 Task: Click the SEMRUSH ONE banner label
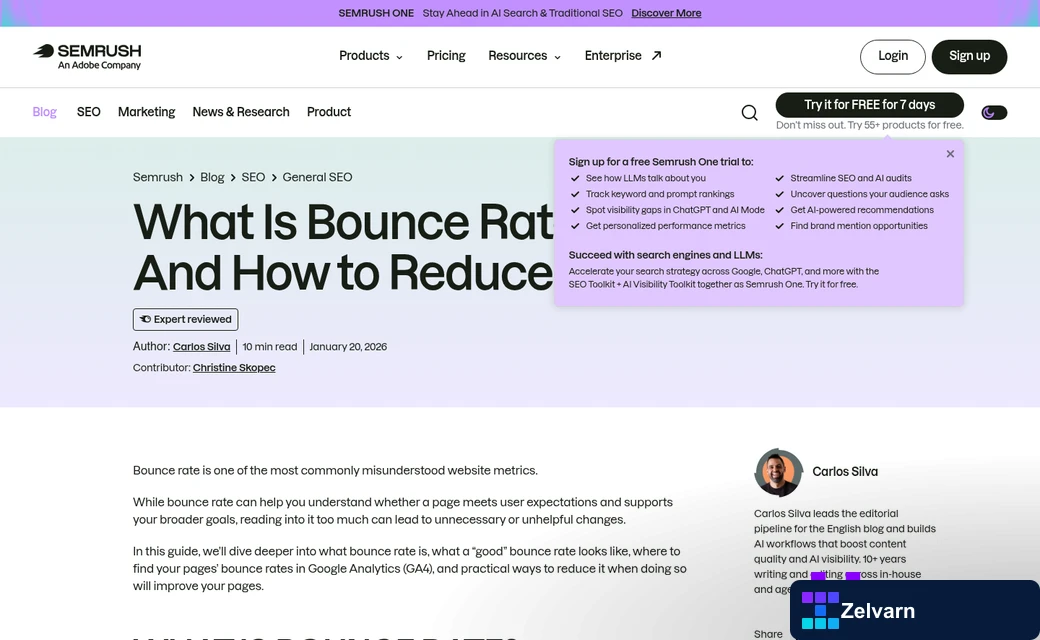[376, 13]
